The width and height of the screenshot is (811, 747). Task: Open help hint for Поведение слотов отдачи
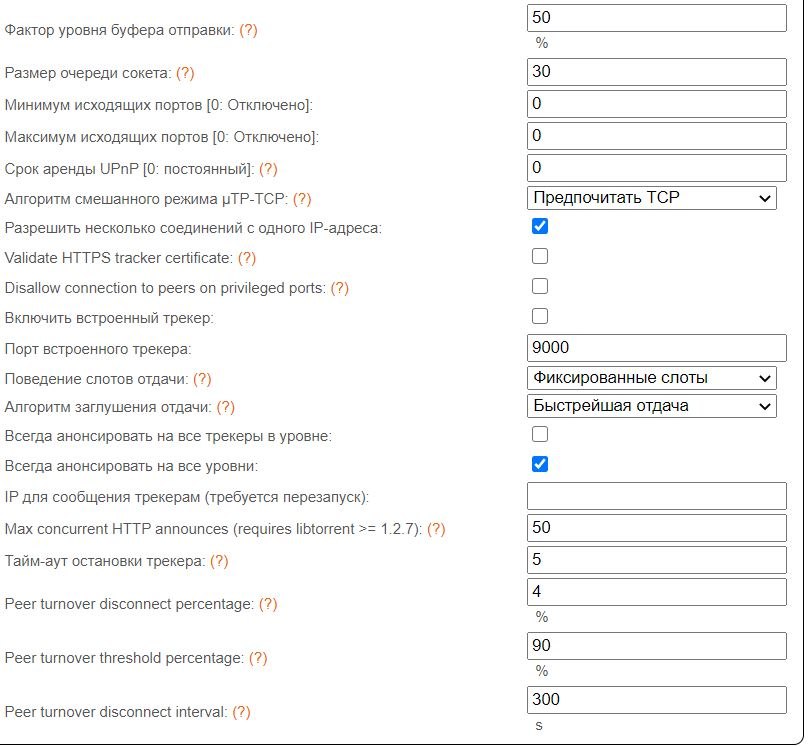tap(202, 379)
